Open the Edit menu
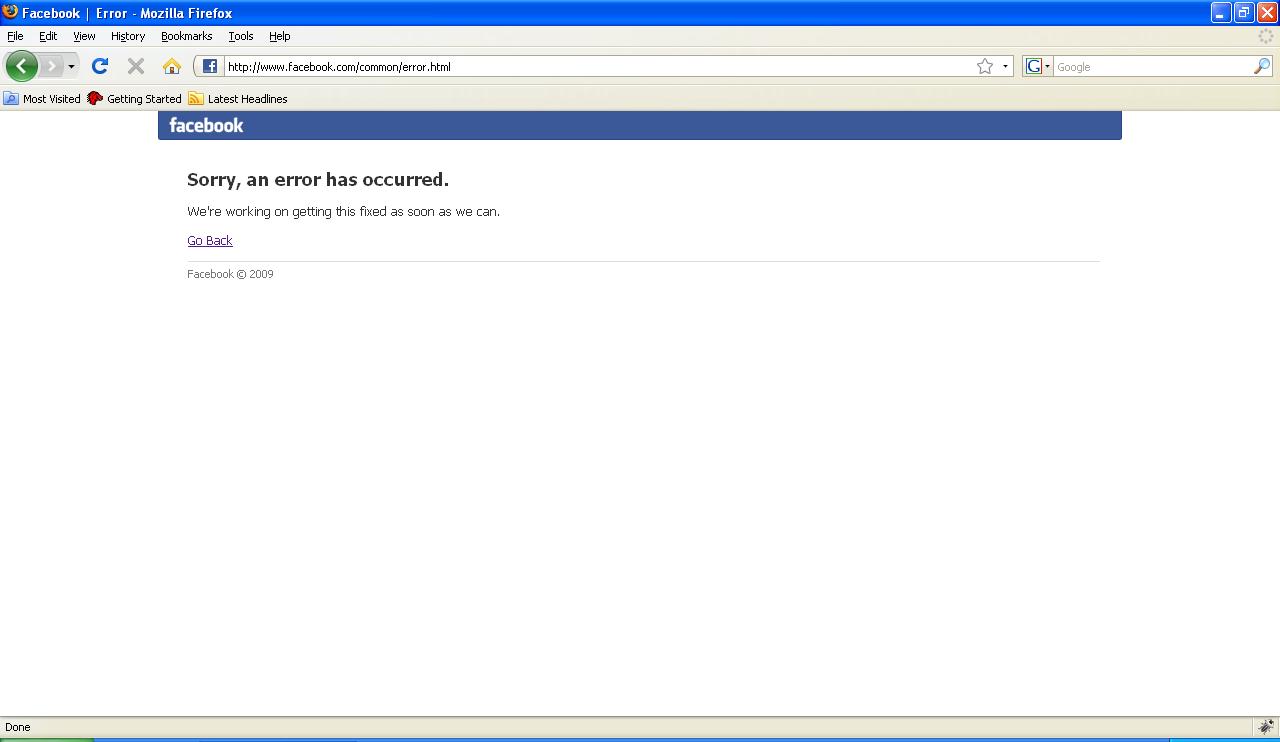1280x742 pixels. click(48, 36)
